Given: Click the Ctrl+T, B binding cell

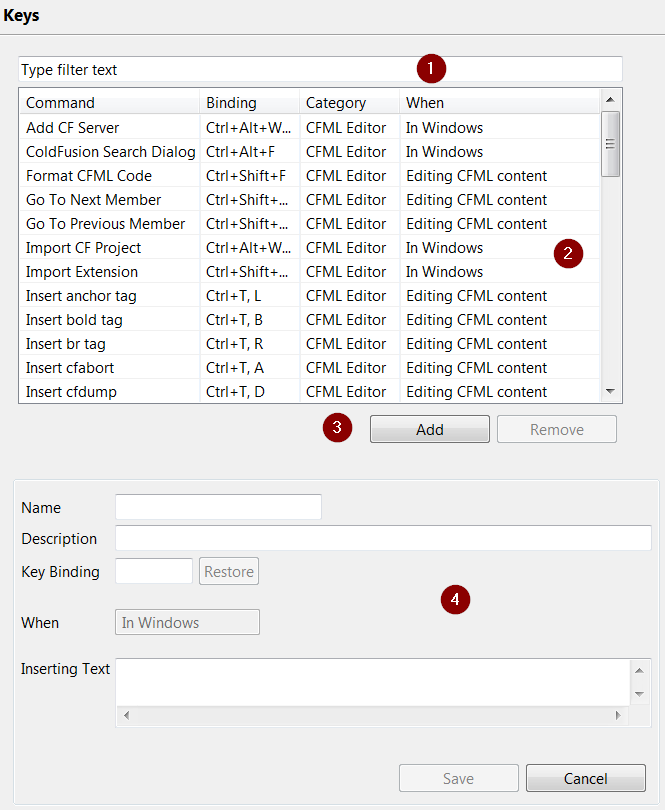Looking at the screenshot, I should [250, 320].
